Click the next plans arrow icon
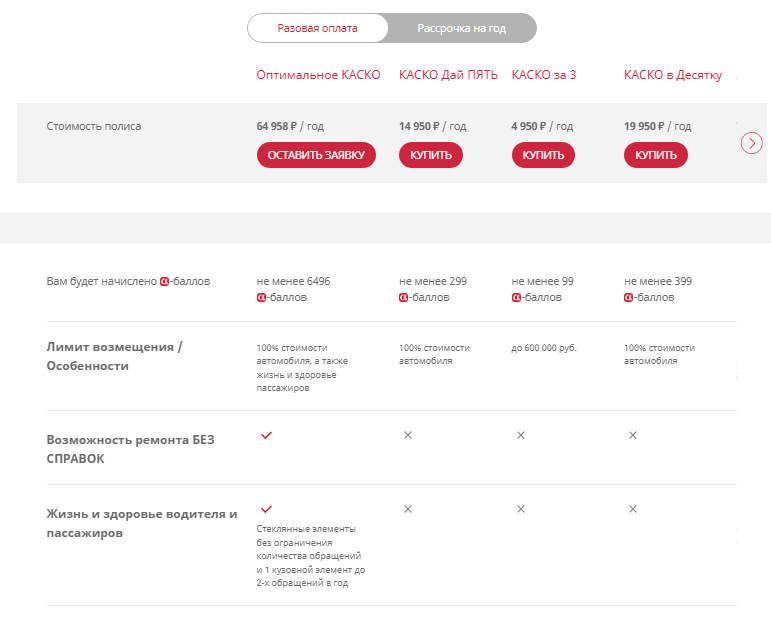Viewport: 771px width, 620px height. [x=752, y=143]
